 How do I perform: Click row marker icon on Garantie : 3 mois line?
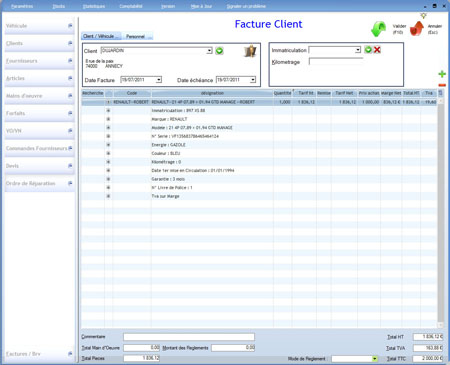click(108, 179)
